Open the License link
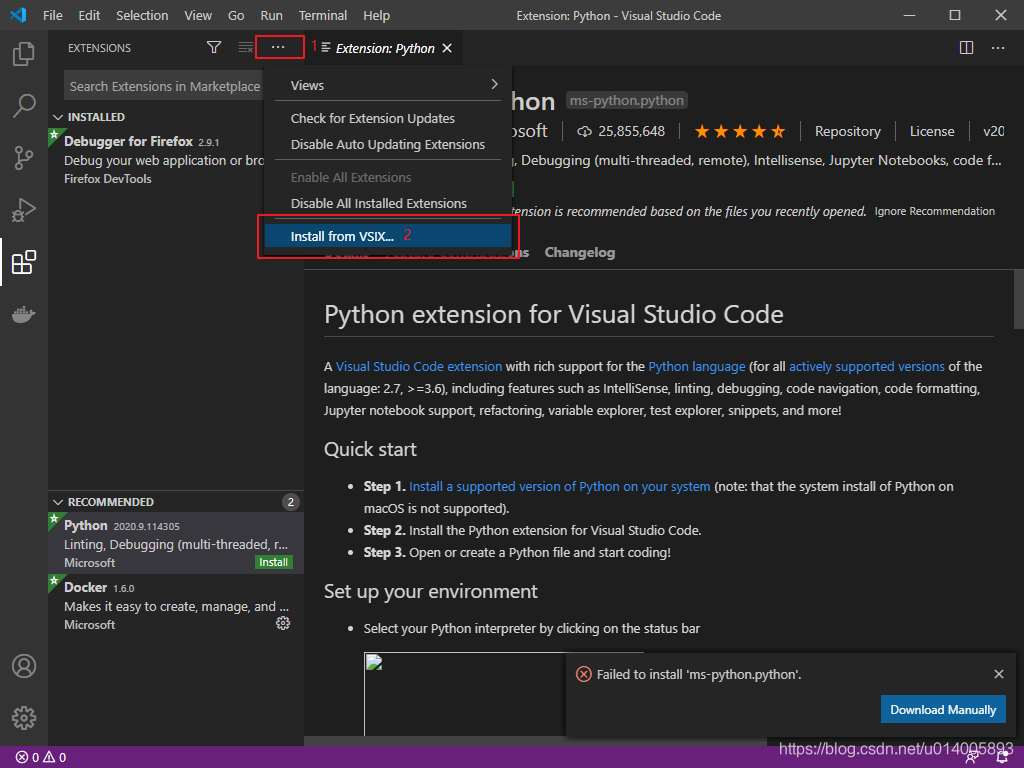The width and height of the screenshot is (1024, 768). (x=932, y=131)
